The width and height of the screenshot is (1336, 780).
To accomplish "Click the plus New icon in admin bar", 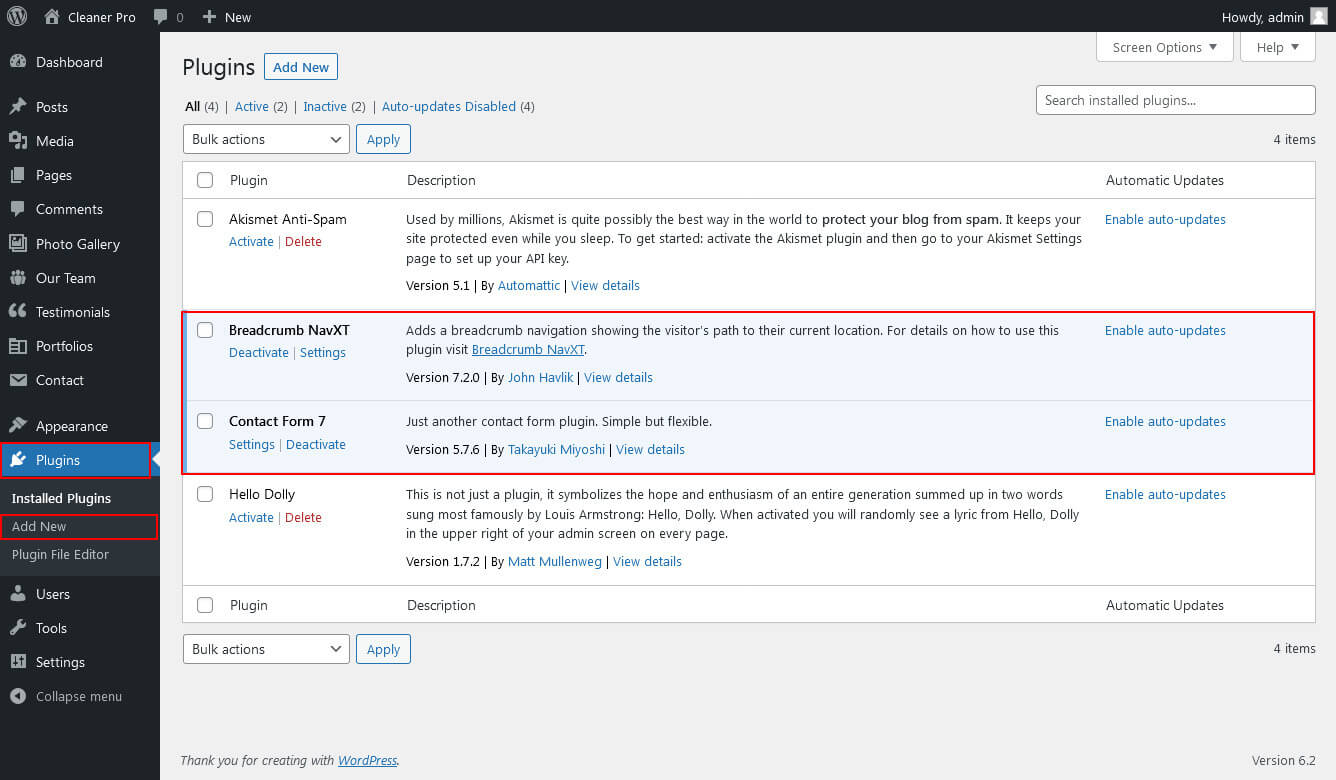I will [x=209, y=17].
